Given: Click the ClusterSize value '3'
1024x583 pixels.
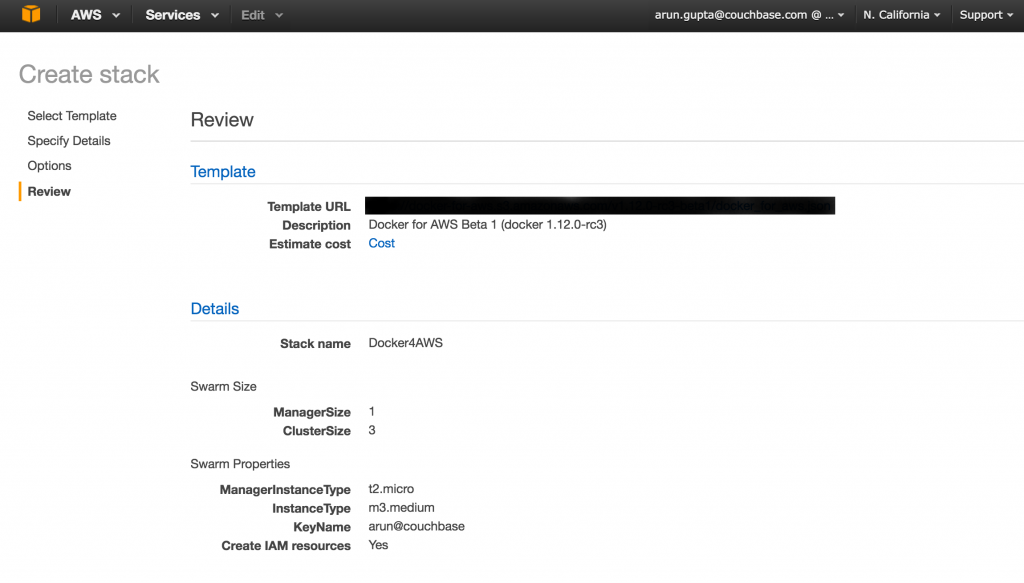Looking at the screenshot, I should 372,430.
